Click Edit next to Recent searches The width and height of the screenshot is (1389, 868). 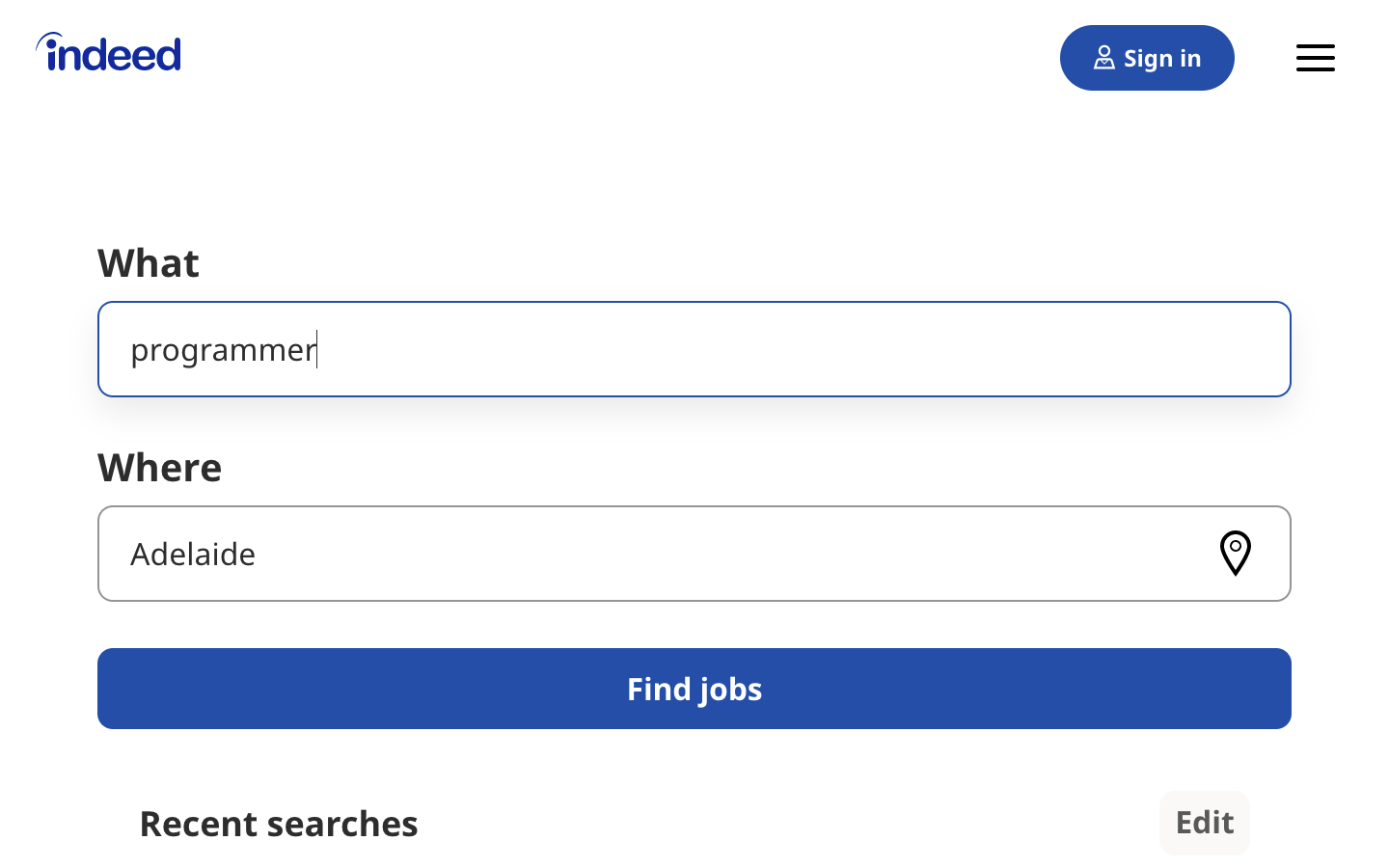point(1204,823)
